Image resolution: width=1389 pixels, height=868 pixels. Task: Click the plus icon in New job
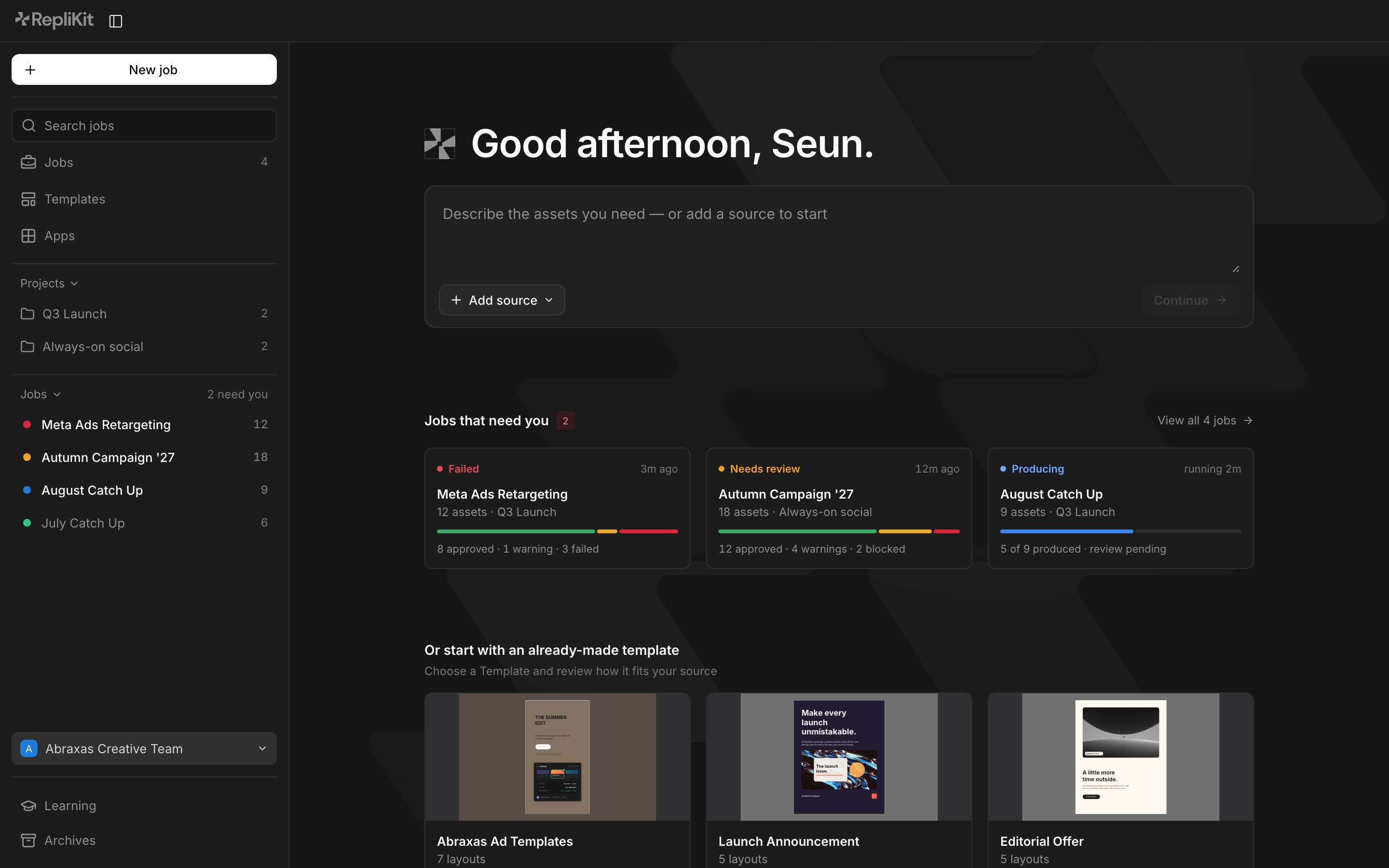click(x=30, y=69)
